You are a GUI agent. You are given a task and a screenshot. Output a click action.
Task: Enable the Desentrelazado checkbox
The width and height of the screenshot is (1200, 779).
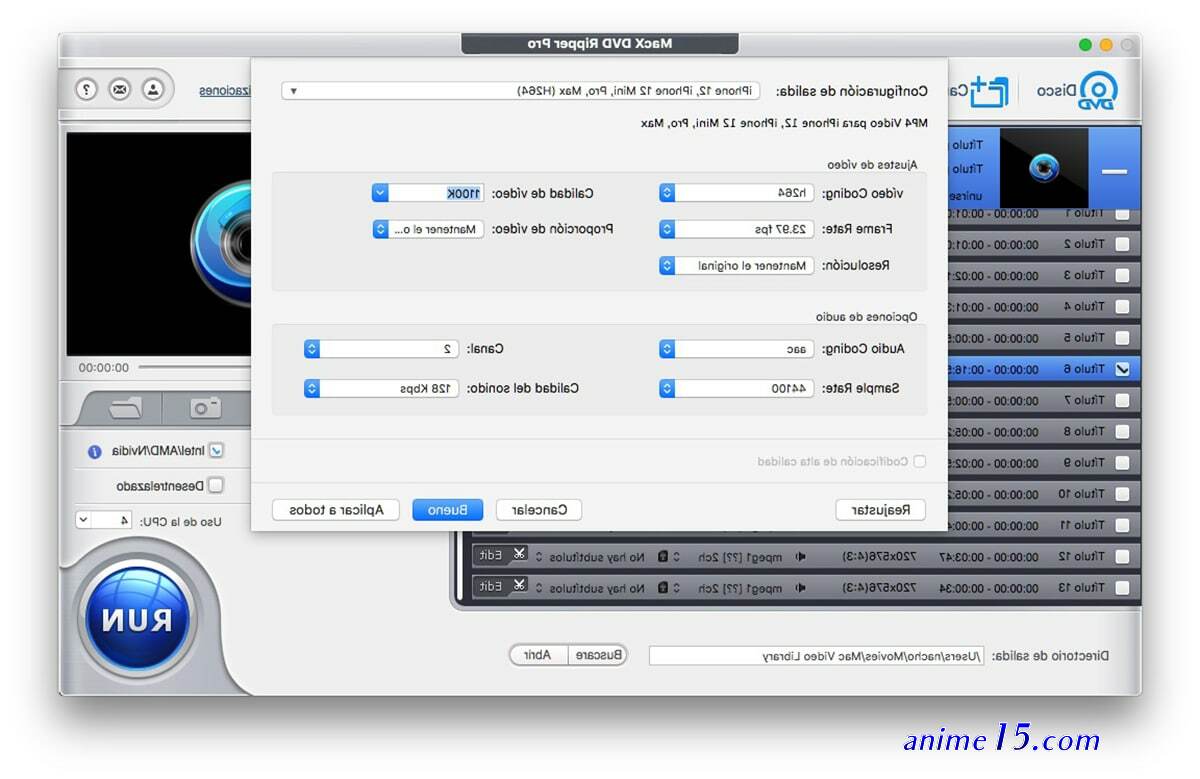216,485
